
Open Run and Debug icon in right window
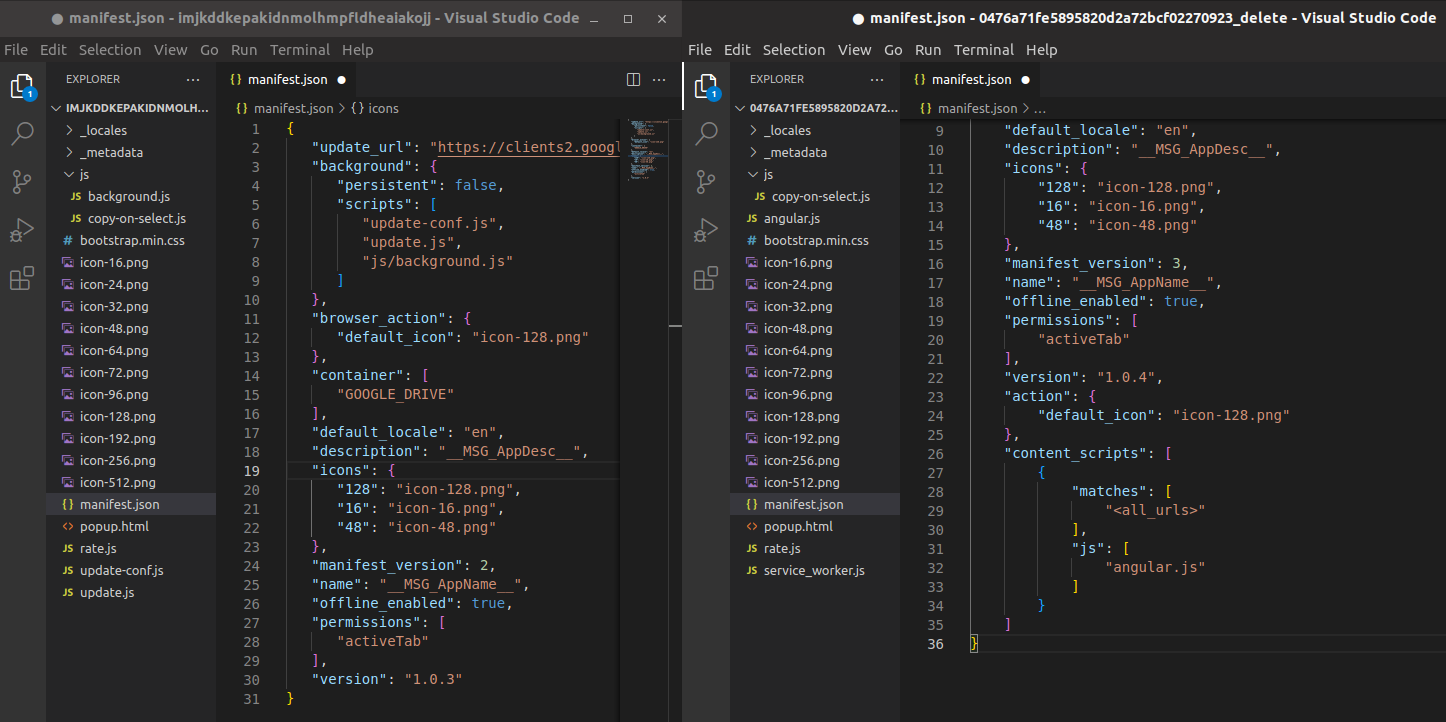706,230
